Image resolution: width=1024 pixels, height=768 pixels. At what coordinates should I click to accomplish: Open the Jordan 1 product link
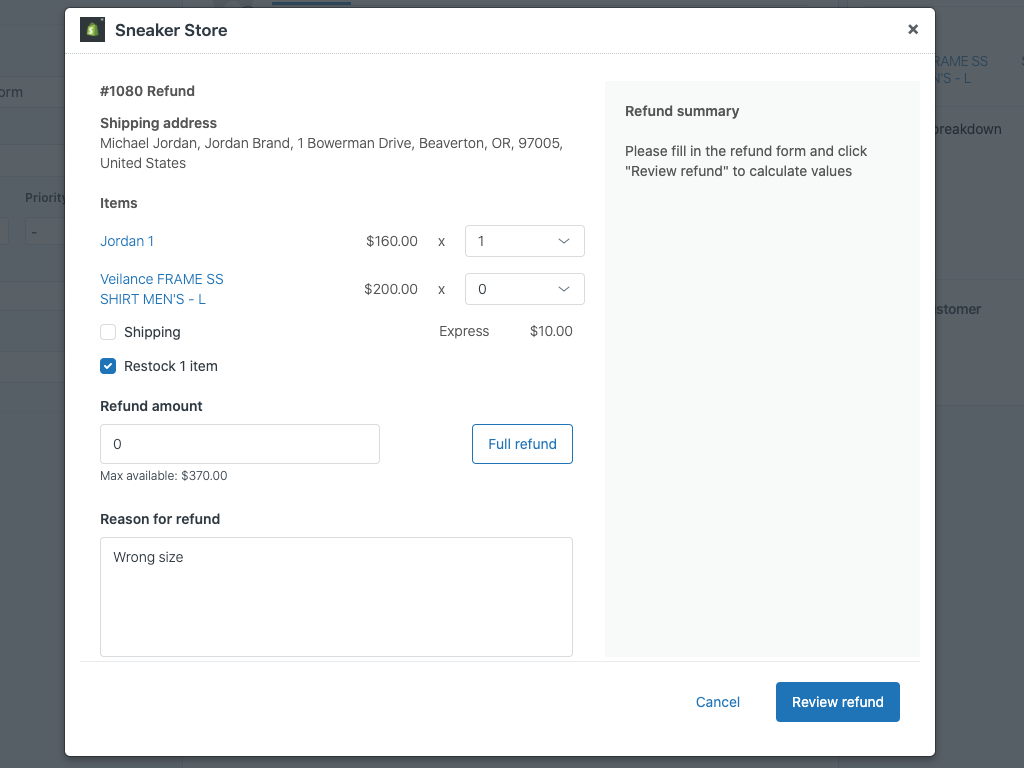point(127,241)
